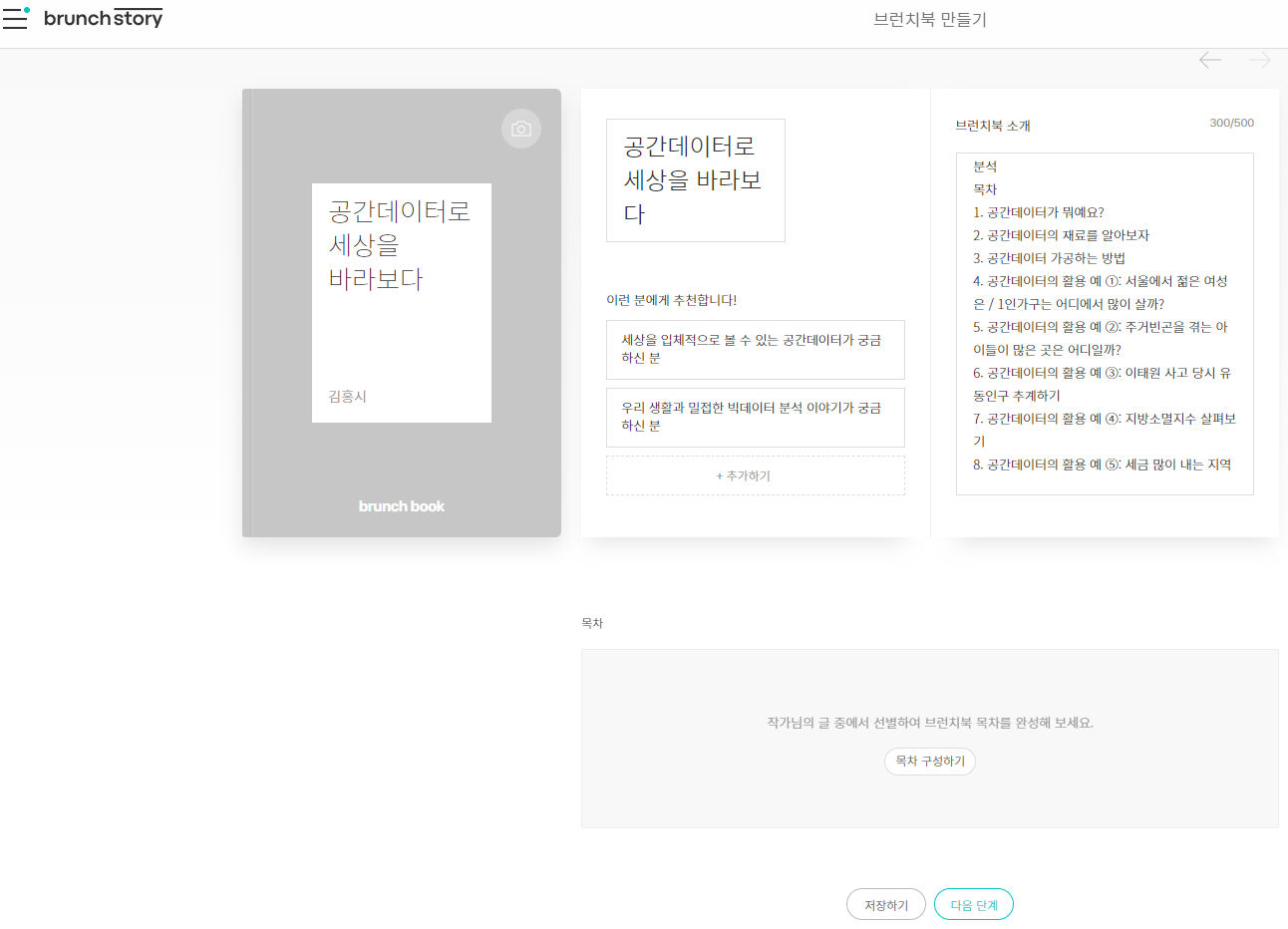Click the book cover title on preview
The width and height of the screenshot is (1288, 929).
click(400, 244)
